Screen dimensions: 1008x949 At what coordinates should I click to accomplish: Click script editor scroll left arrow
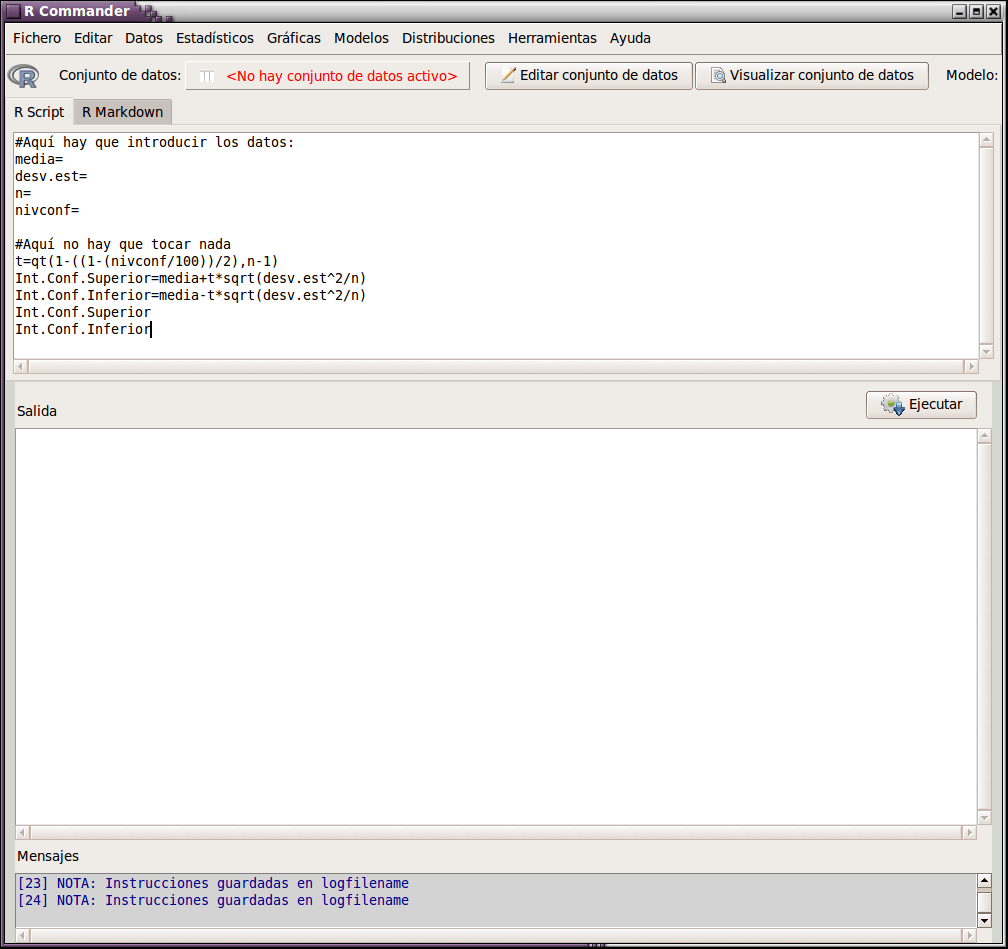(21, 366)
